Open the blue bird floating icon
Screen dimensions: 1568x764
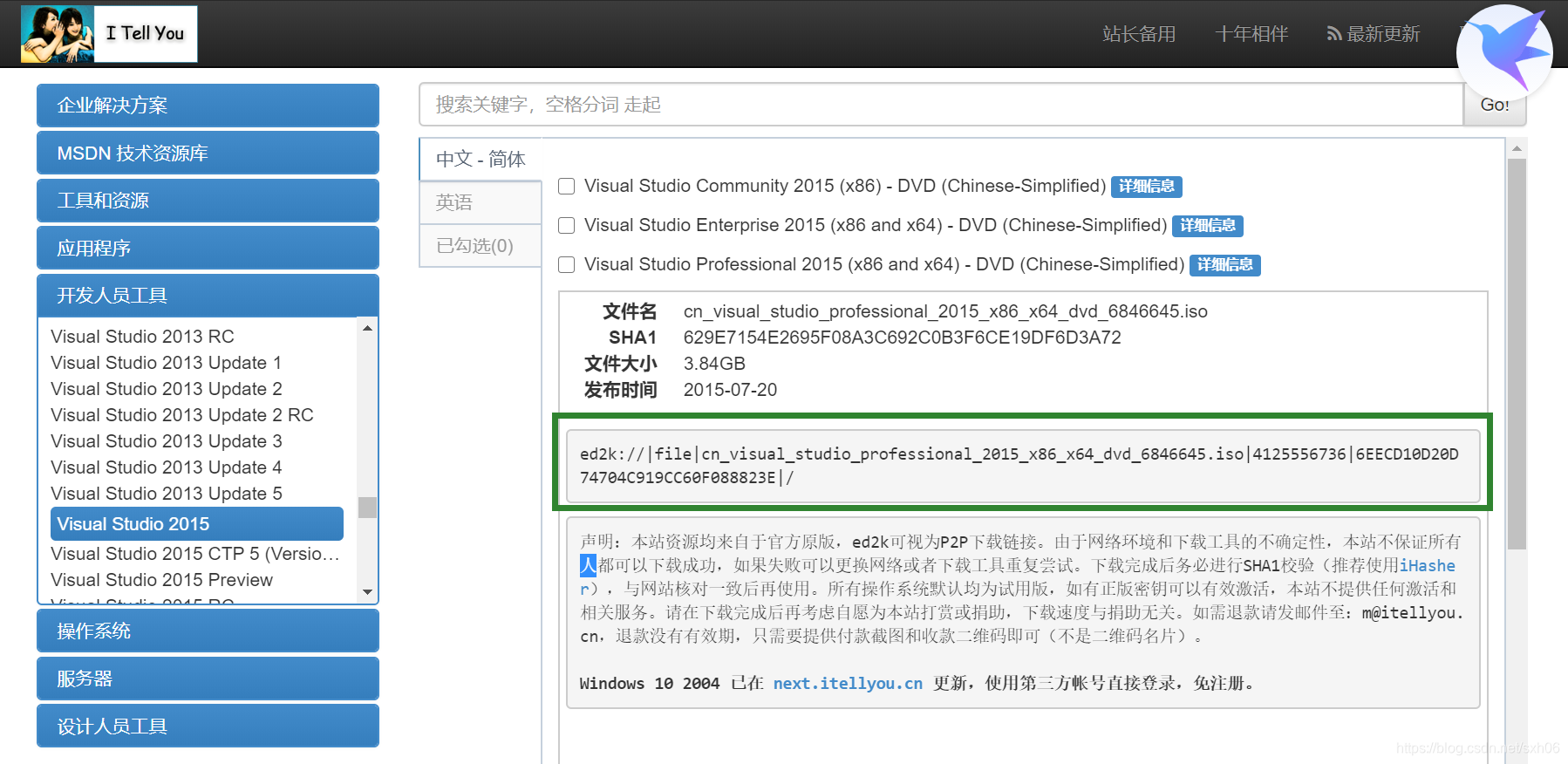click(1504, 52)
